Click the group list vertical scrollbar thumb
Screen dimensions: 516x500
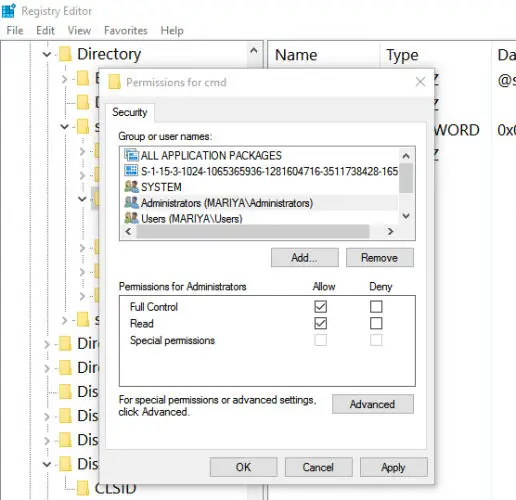click(406, 178)
